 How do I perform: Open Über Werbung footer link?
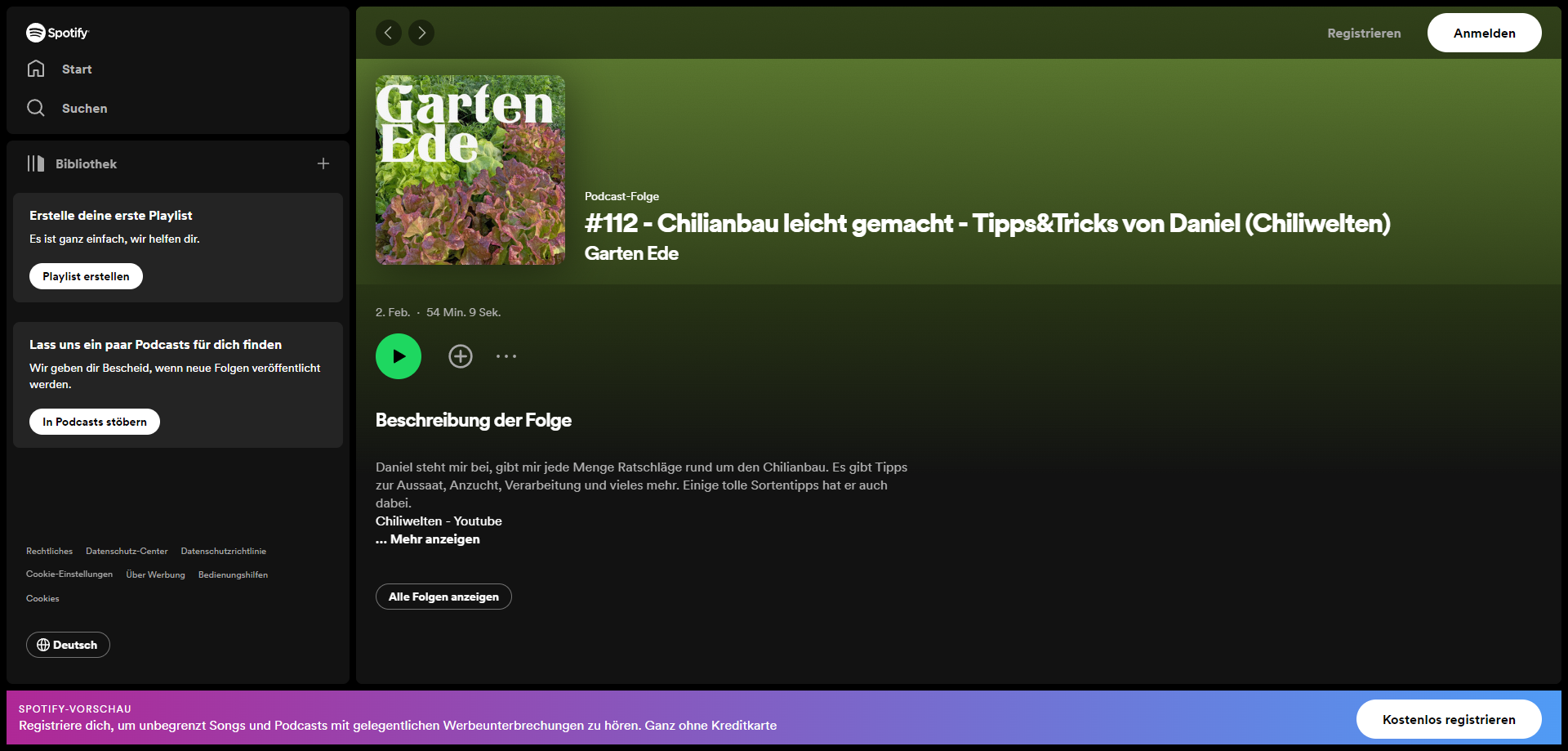pos(155,574)
